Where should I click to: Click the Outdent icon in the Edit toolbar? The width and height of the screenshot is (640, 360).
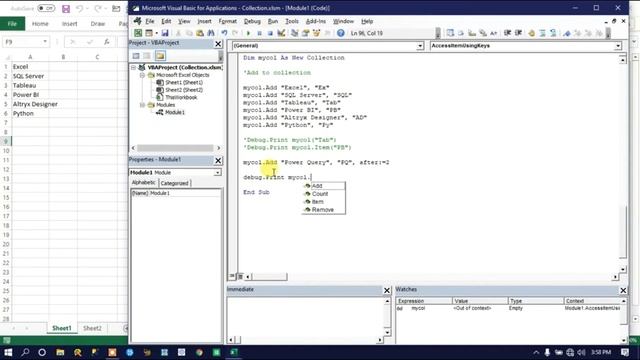518,33
